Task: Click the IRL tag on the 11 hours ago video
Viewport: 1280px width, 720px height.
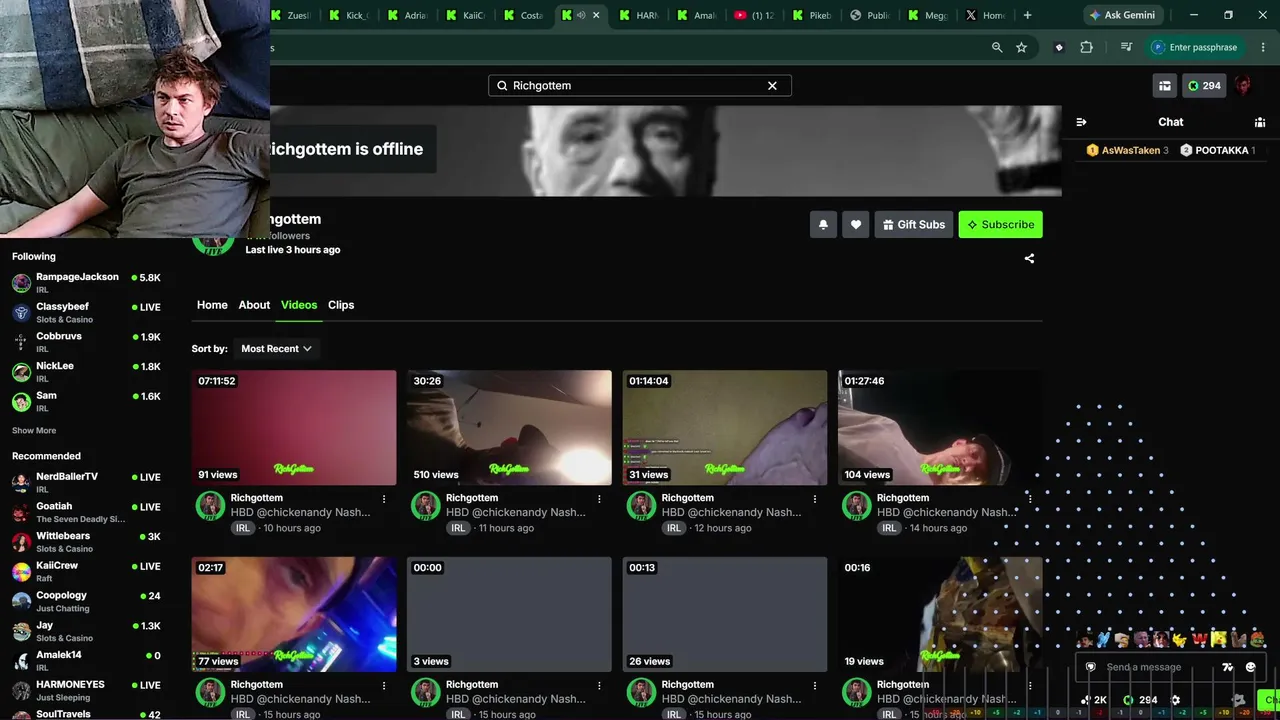Action: pos(458,528)
